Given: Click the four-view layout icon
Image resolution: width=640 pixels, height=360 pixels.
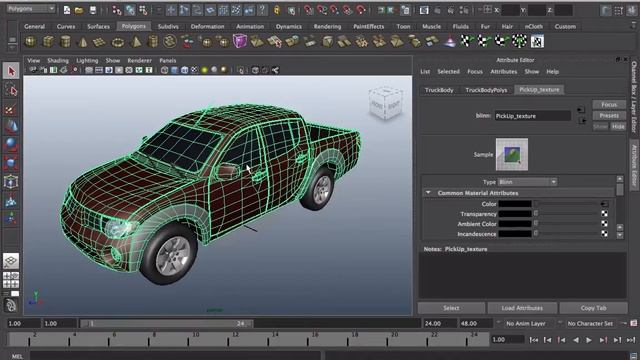Looking at the screenshot, I should [x=11, y=280].
